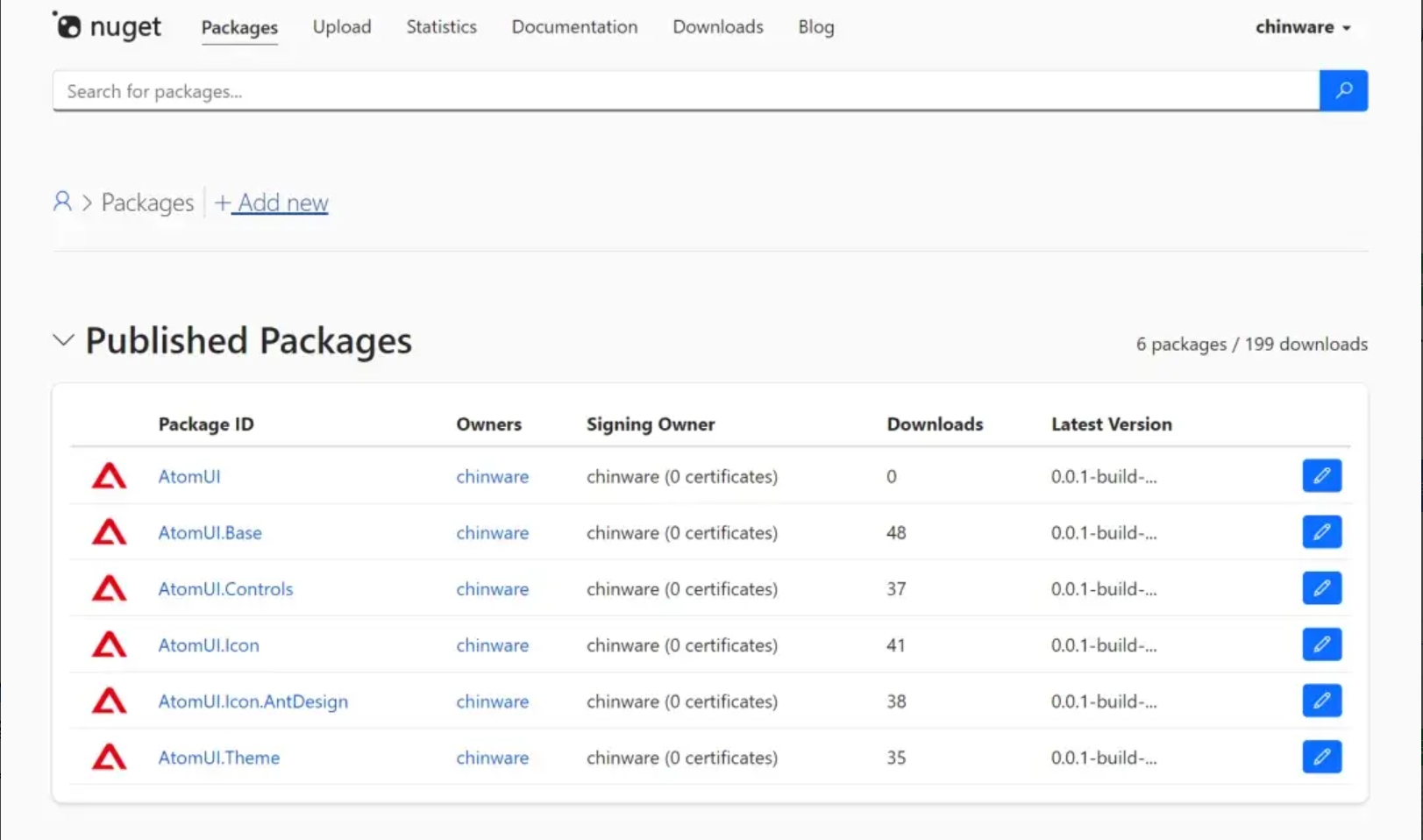Click the Downloads column header
Viewport: 1423px width, 840px height.
point(935,424)
